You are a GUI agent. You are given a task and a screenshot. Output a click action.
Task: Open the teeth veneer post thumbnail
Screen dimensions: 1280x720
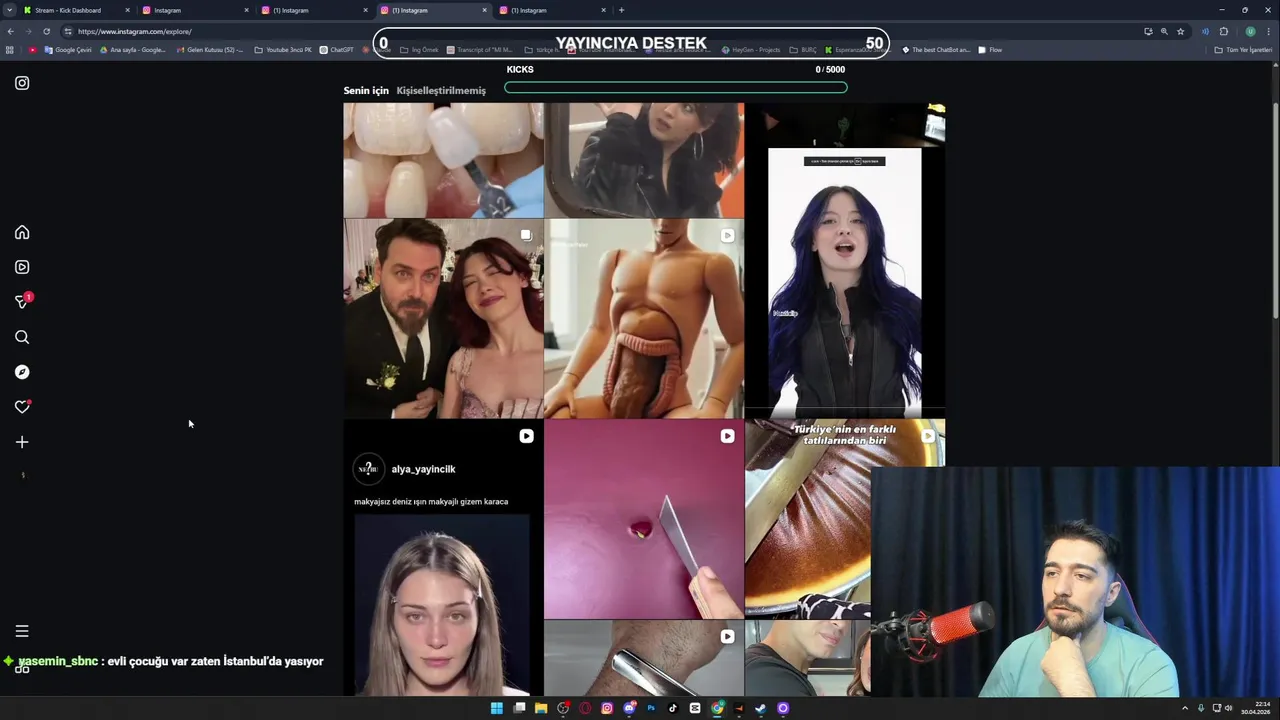[x=443, y=160]
